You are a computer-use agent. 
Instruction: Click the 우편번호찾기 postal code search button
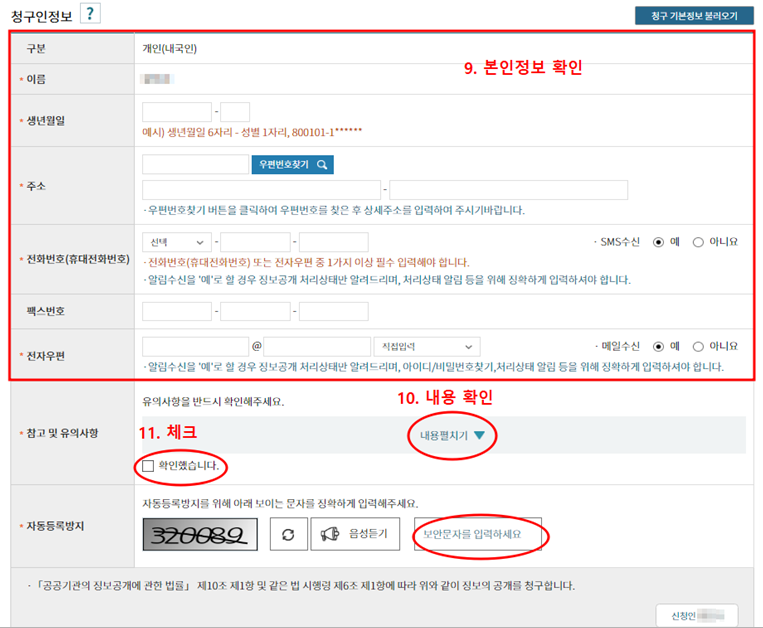[x=292, y=164]
